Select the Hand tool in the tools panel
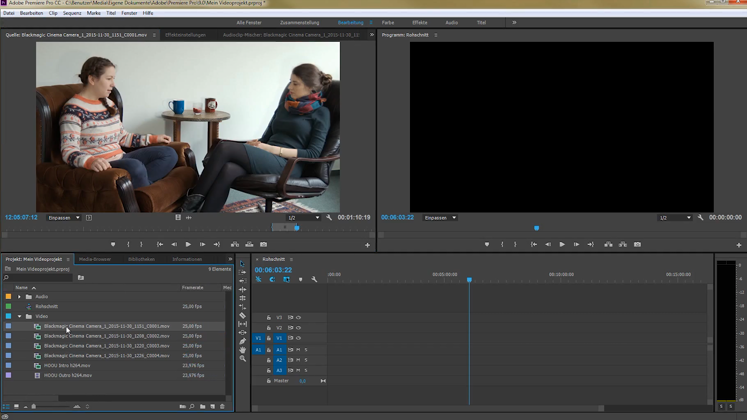Image resolution: width=747 pixels, height=420 pixels. tap(242, 349)
